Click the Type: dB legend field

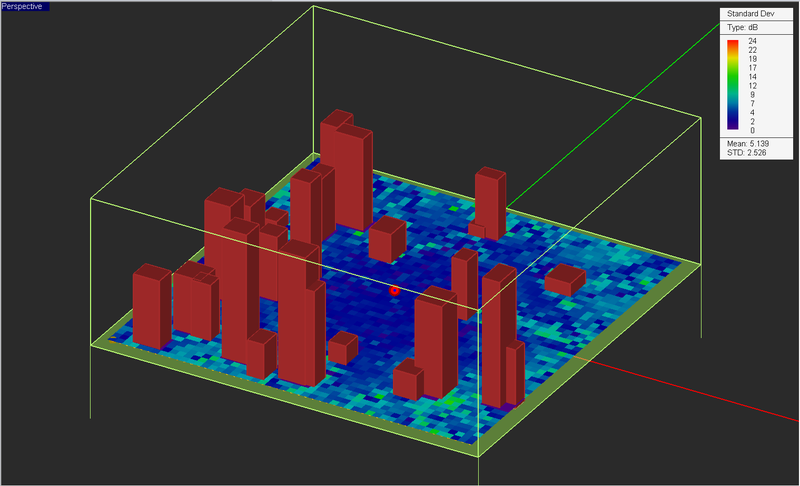pyautogui.click(x=742, y=27)
